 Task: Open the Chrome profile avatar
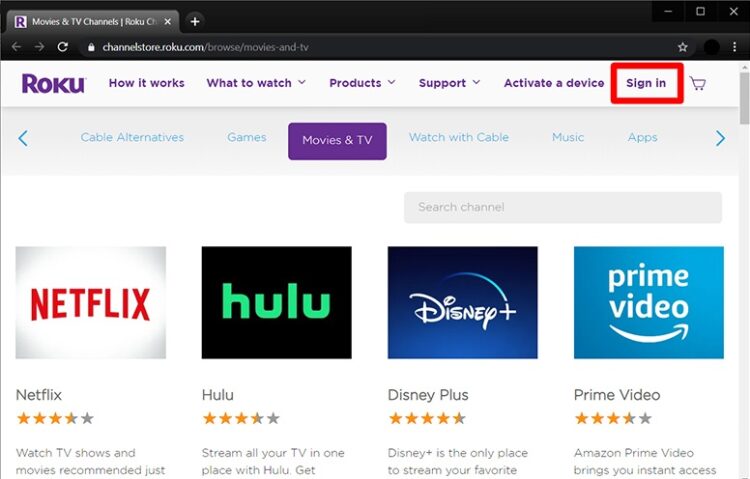(711, 47)
